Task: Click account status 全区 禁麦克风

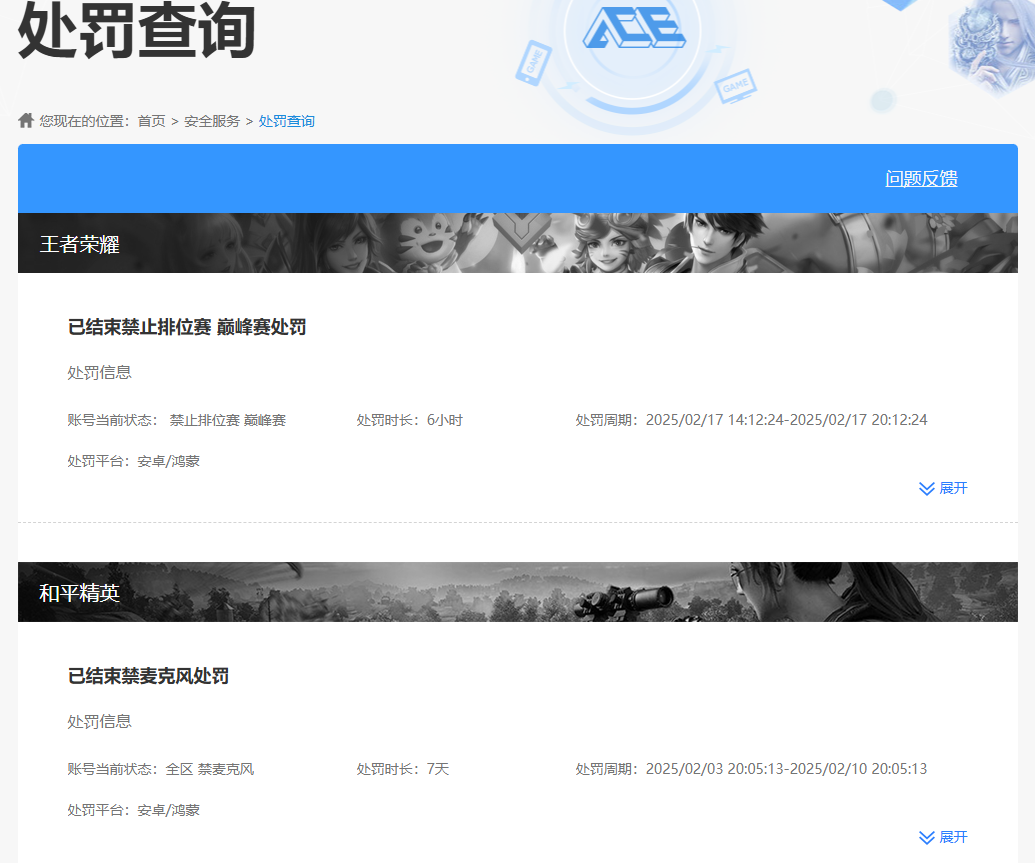Action: coord(210,769)
